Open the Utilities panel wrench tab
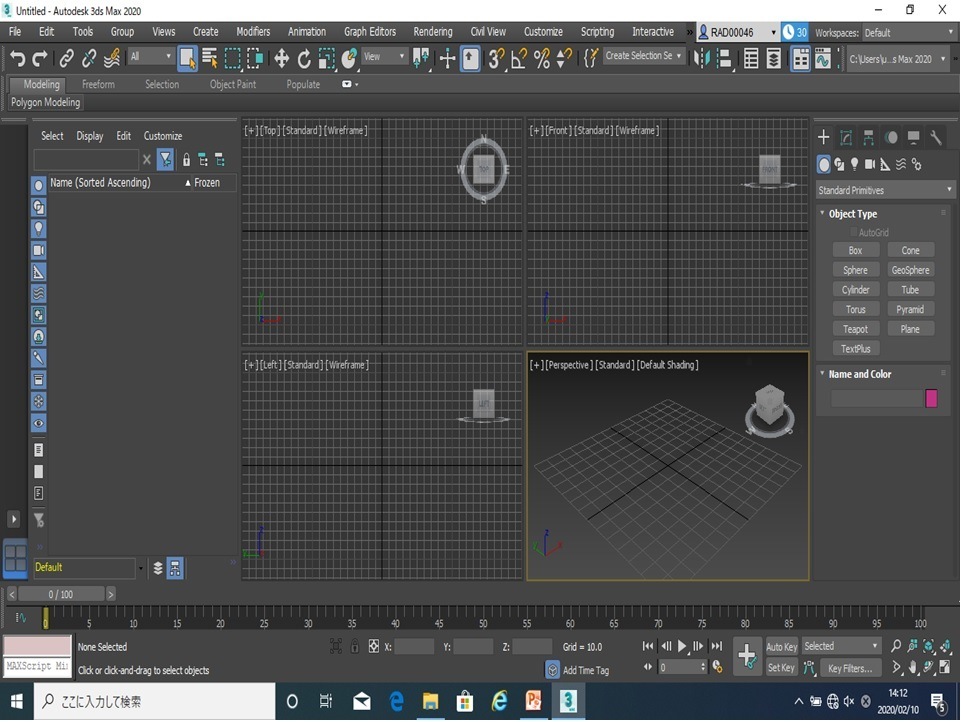 (936, 138)
